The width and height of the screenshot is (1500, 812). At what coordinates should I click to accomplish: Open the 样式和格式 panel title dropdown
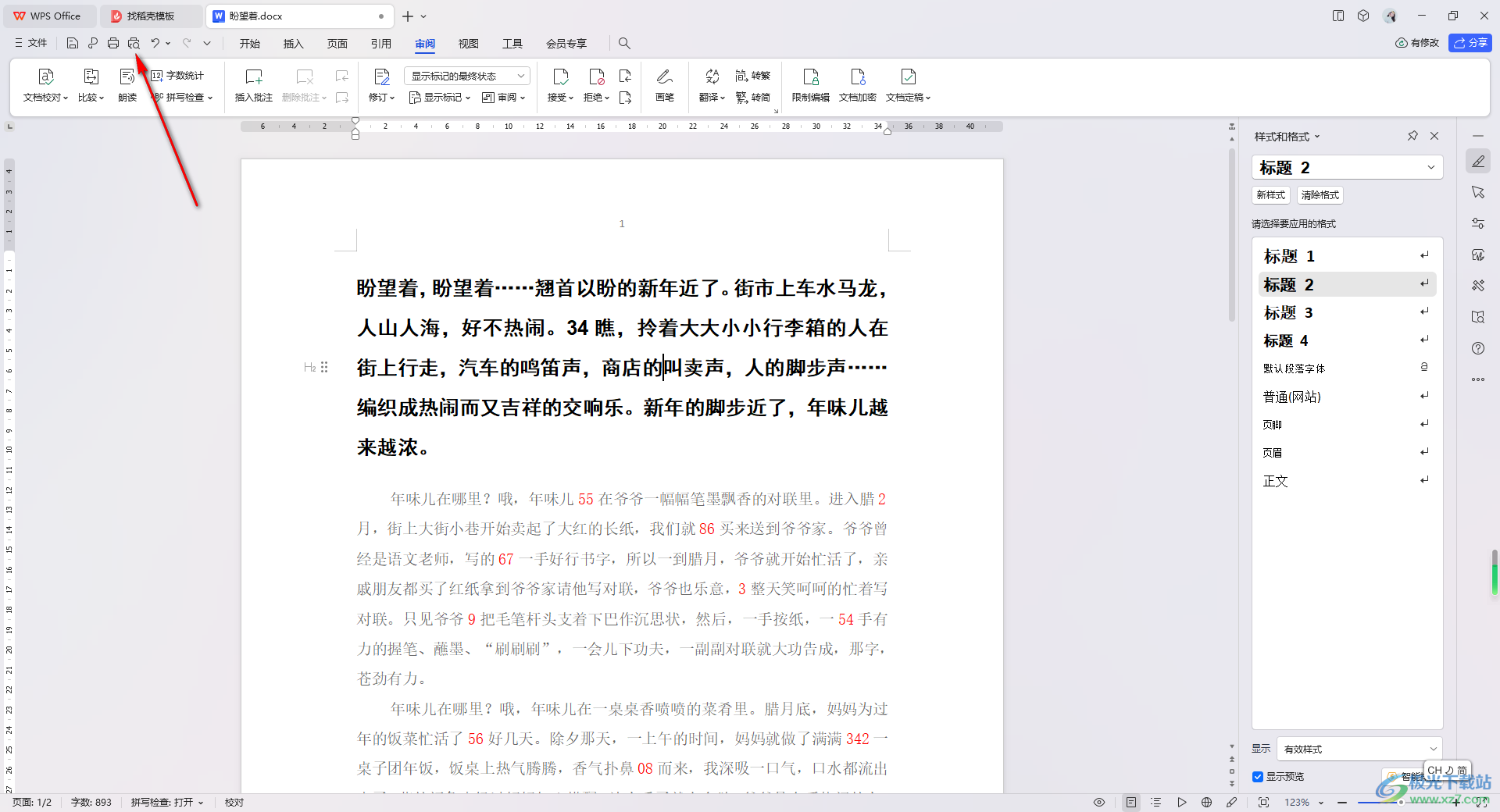1317,137
